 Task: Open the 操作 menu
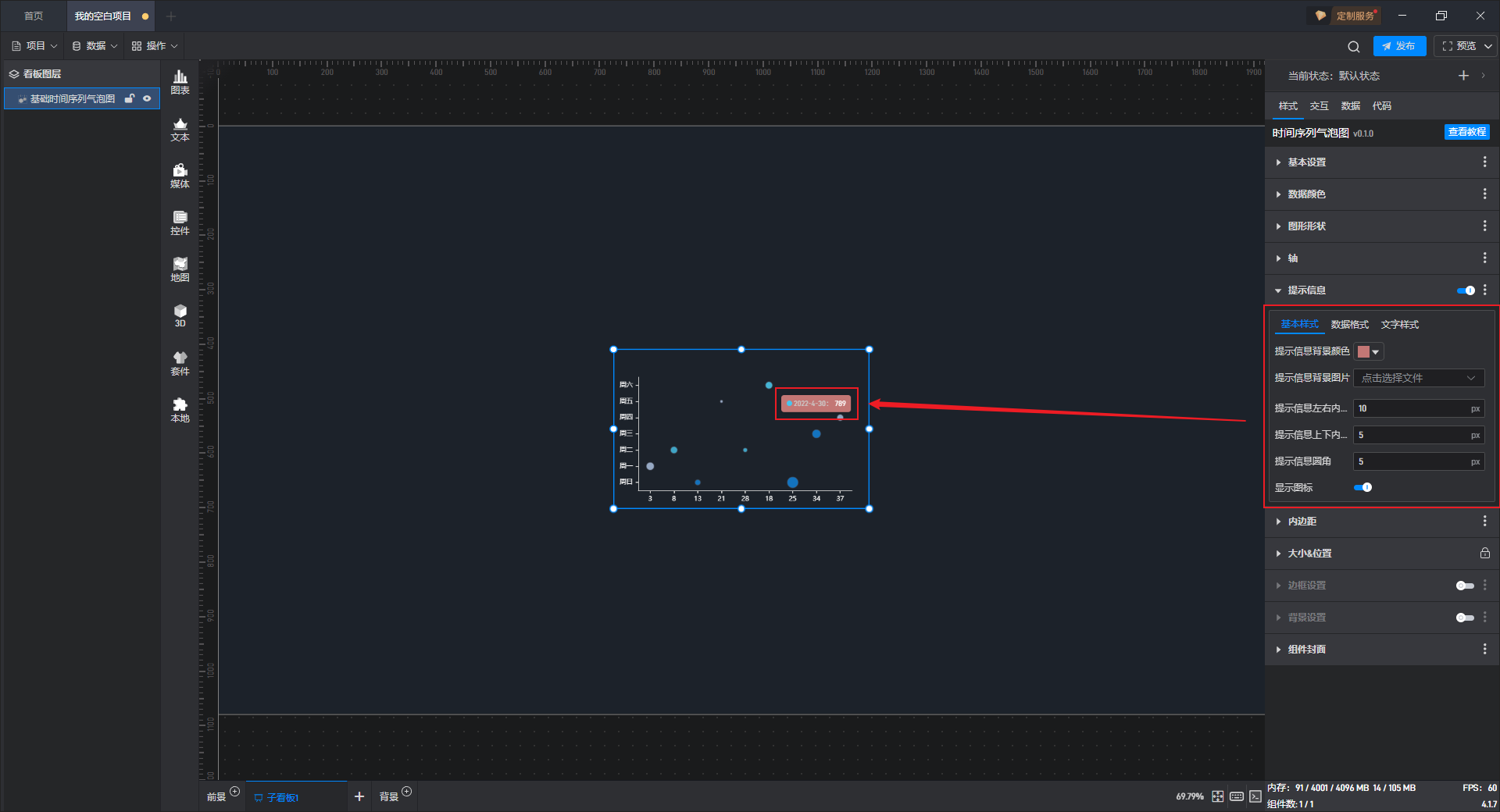(155, 46)
